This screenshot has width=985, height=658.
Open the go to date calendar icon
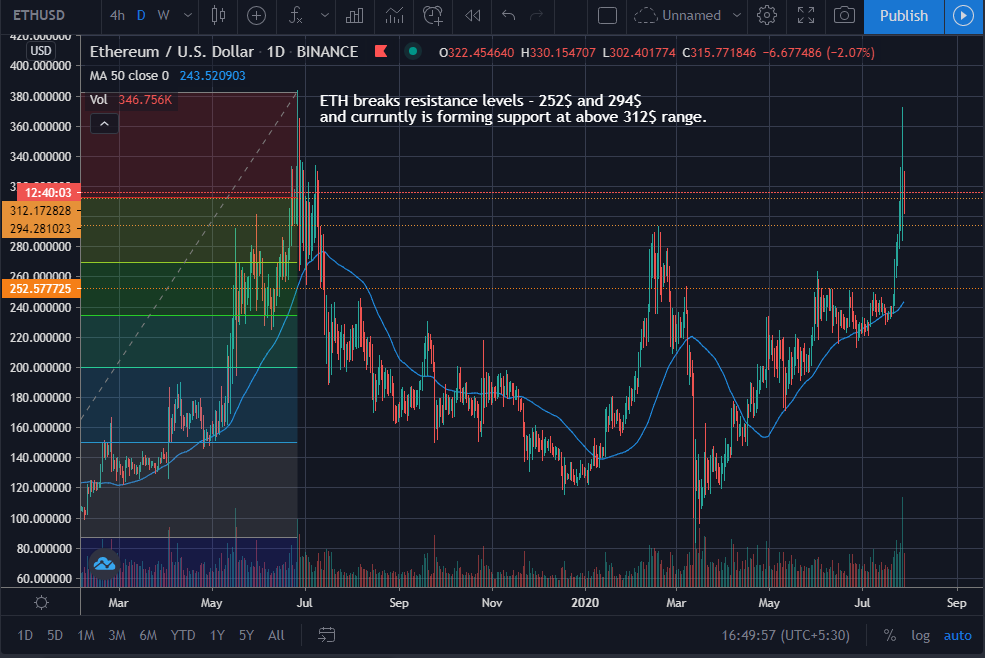[326, 635]
